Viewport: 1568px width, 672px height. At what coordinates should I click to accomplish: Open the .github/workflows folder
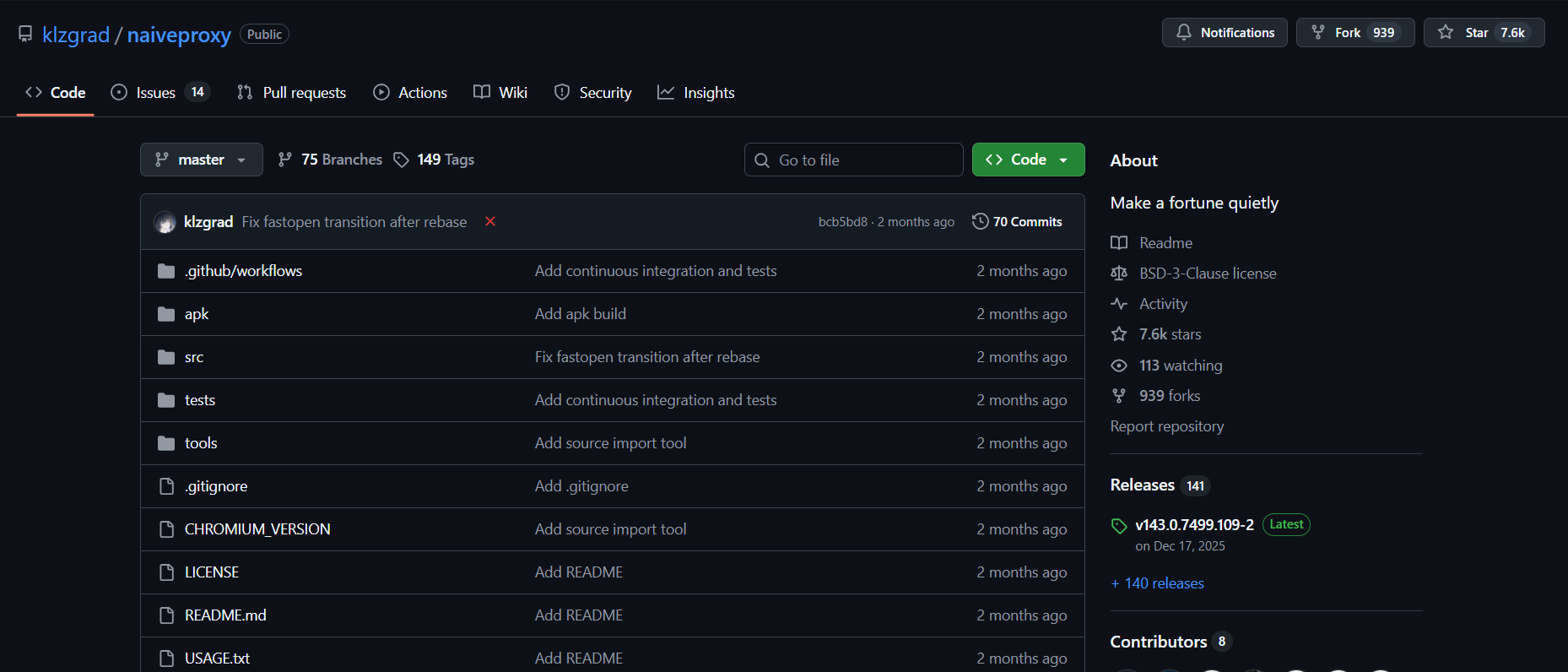click(243, 271)
